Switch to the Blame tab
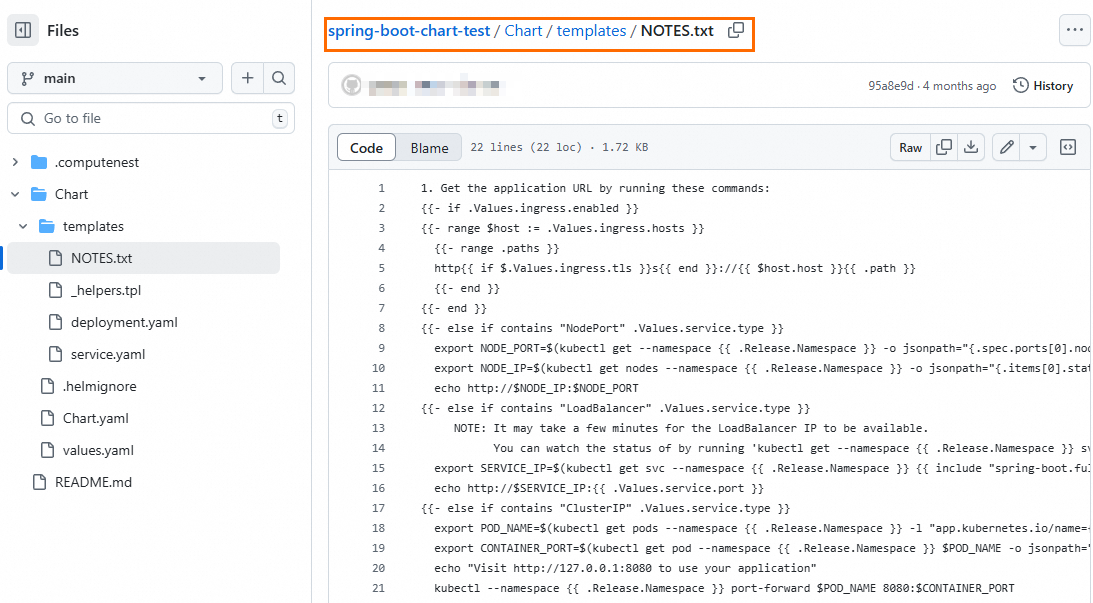The image size is (1093, 603). click(429, 148)
